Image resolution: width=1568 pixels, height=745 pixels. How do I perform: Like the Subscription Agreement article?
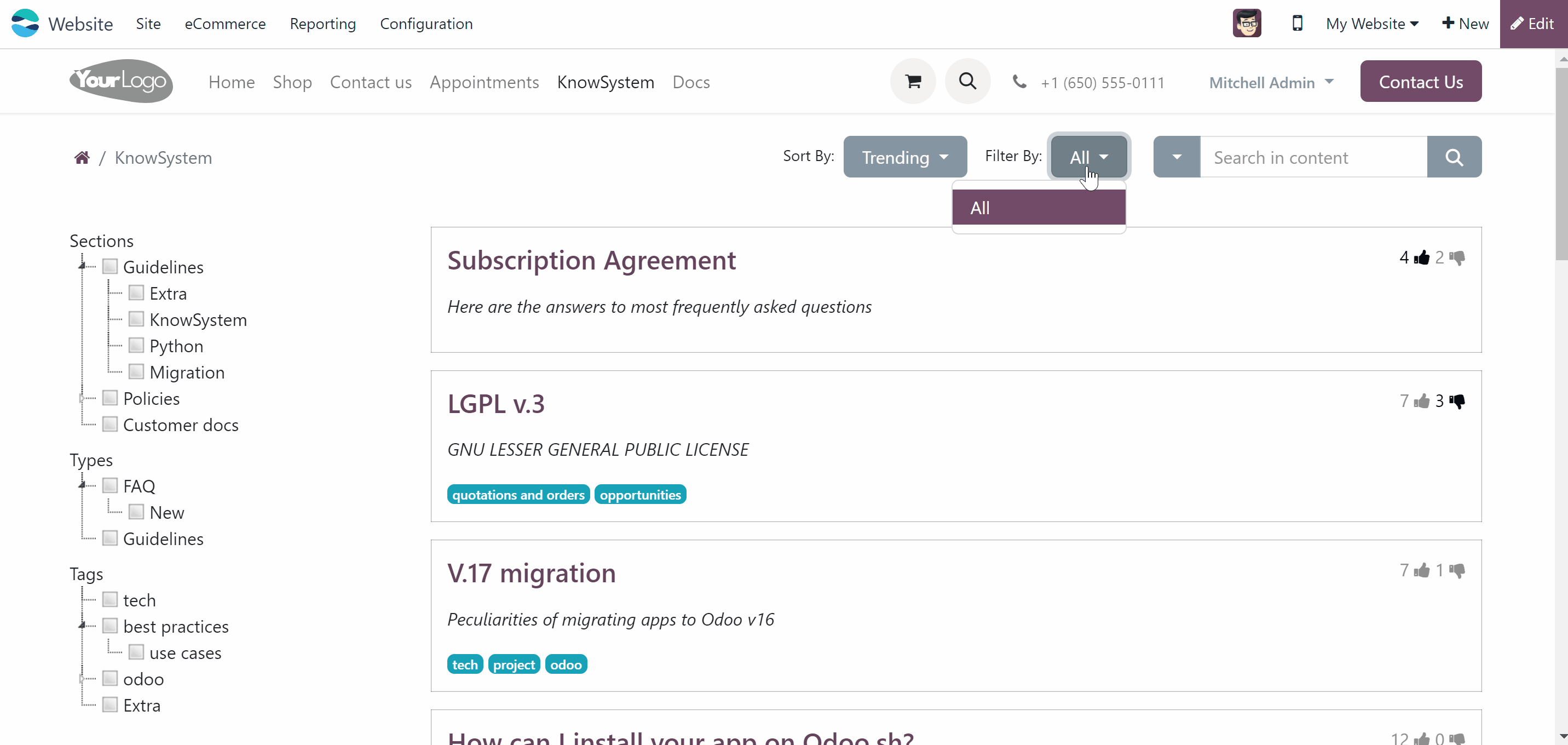click(x=1422, y=257)
